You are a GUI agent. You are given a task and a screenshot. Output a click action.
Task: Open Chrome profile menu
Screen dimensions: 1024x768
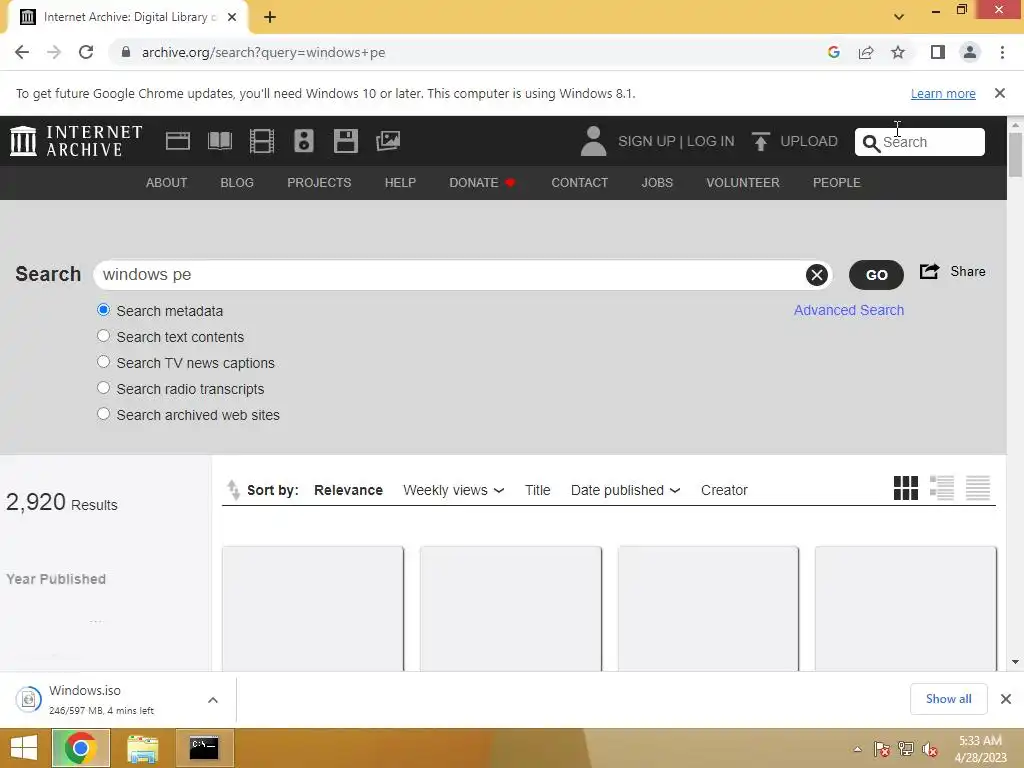[x=970, y=52]
